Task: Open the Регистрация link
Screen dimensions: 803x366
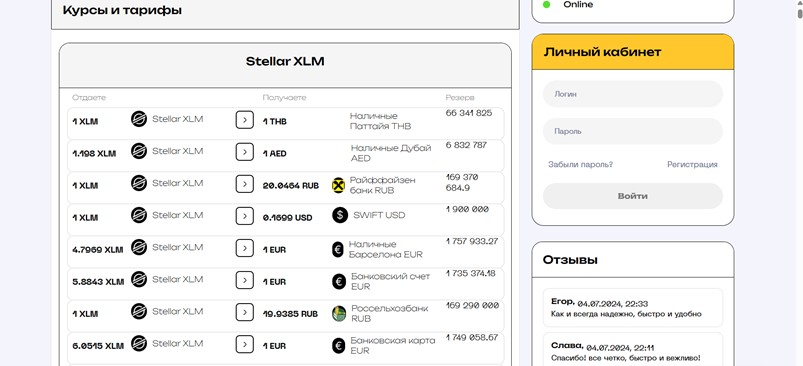Action: [x=692, y=164]
